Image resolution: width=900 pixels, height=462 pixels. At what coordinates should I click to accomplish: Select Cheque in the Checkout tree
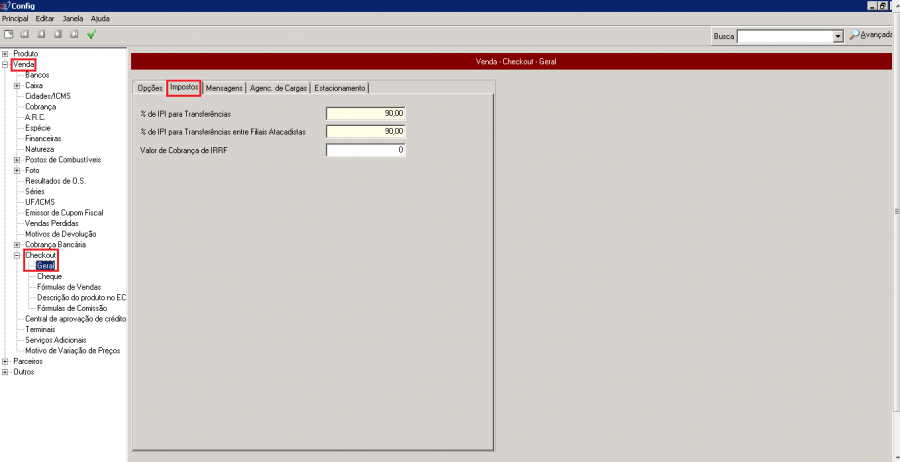tap(49, 276)
